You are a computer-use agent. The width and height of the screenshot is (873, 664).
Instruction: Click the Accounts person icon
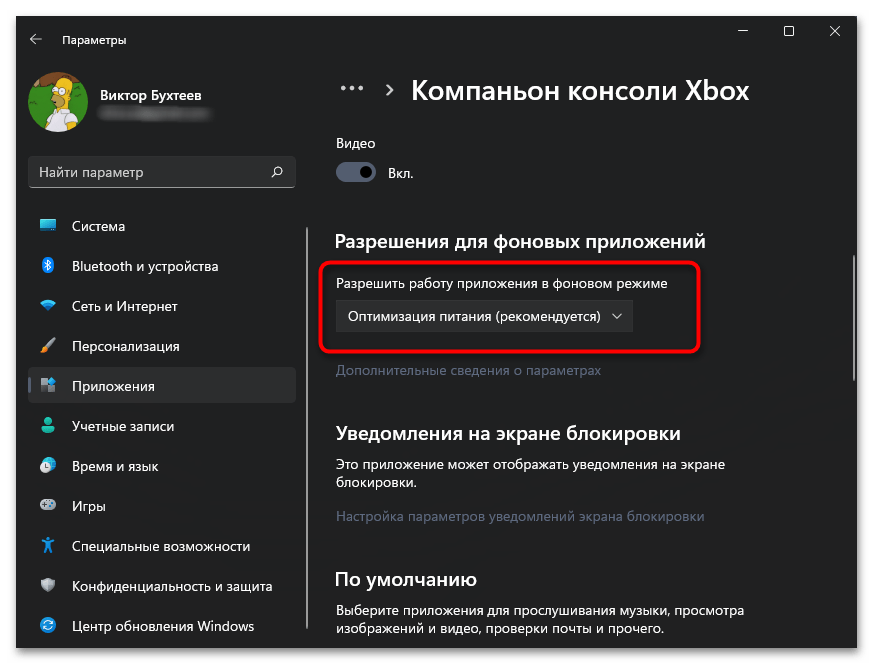point(47,426)
